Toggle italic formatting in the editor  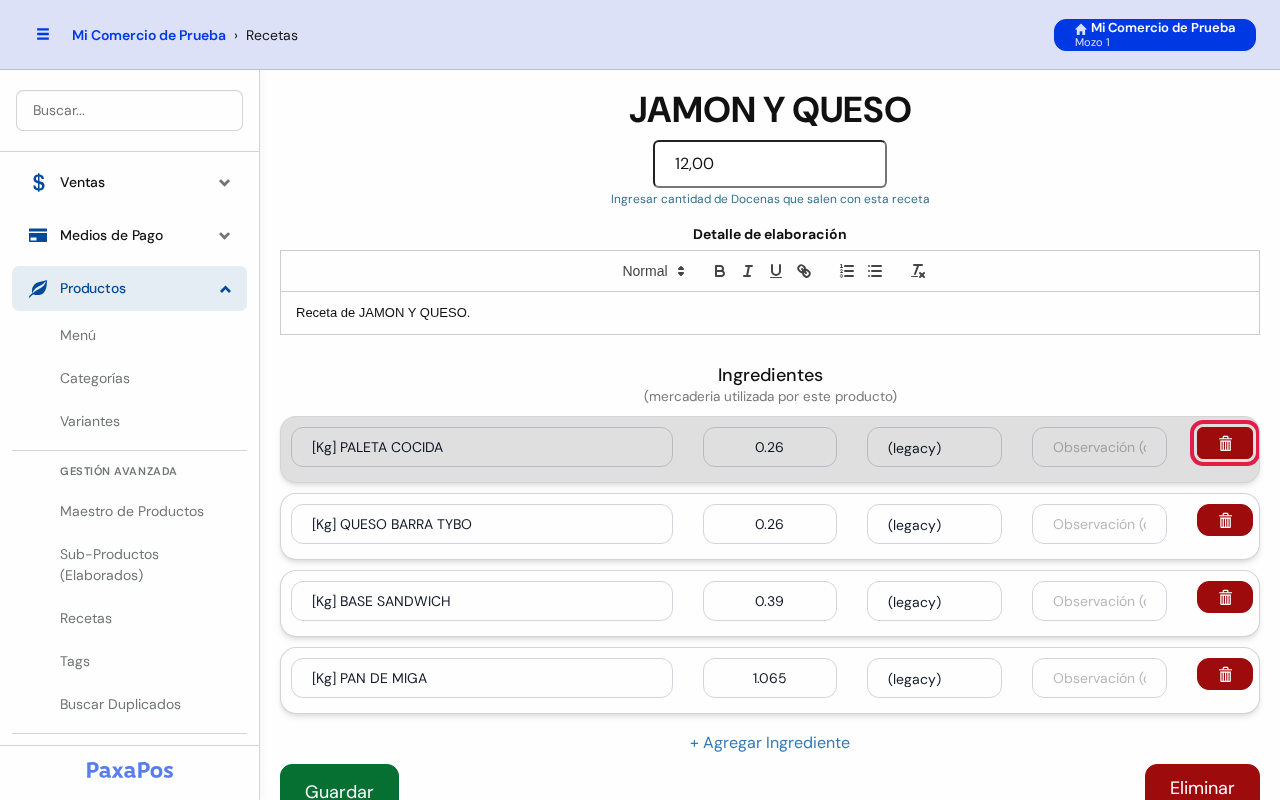747,271
